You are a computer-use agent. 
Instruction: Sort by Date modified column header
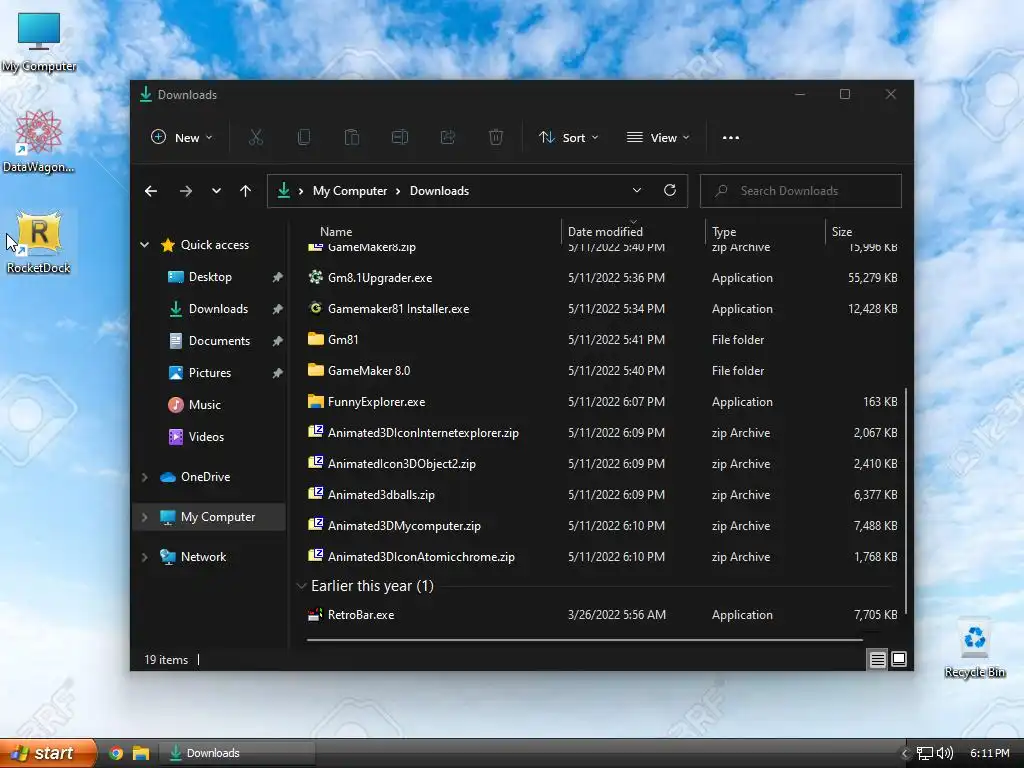tap(605, 231)
